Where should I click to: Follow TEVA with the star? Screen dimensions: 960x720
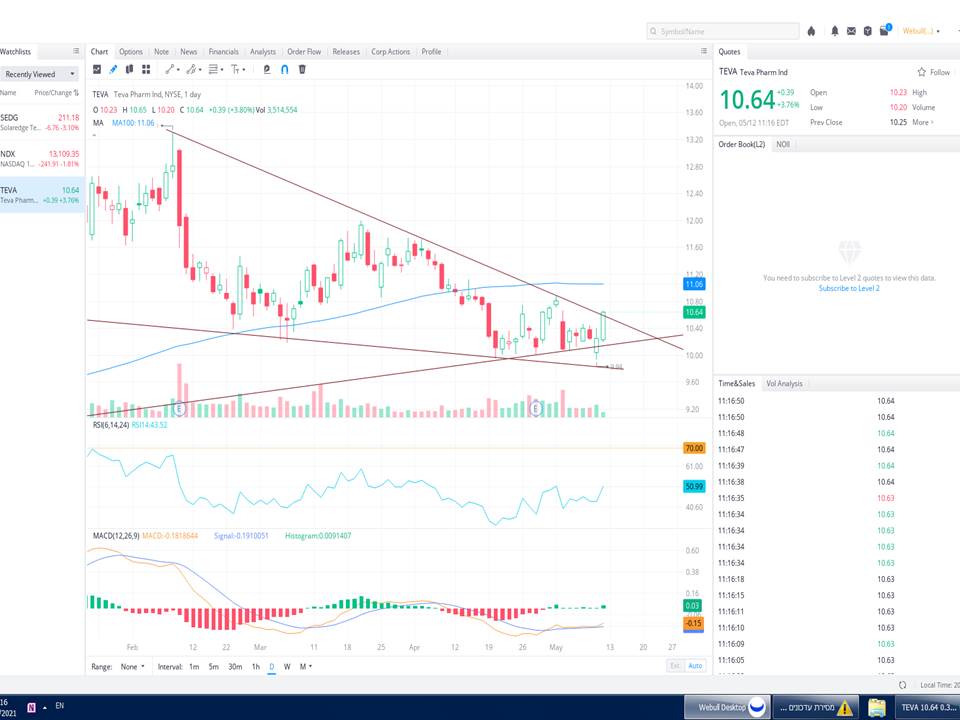pos(934,72)
